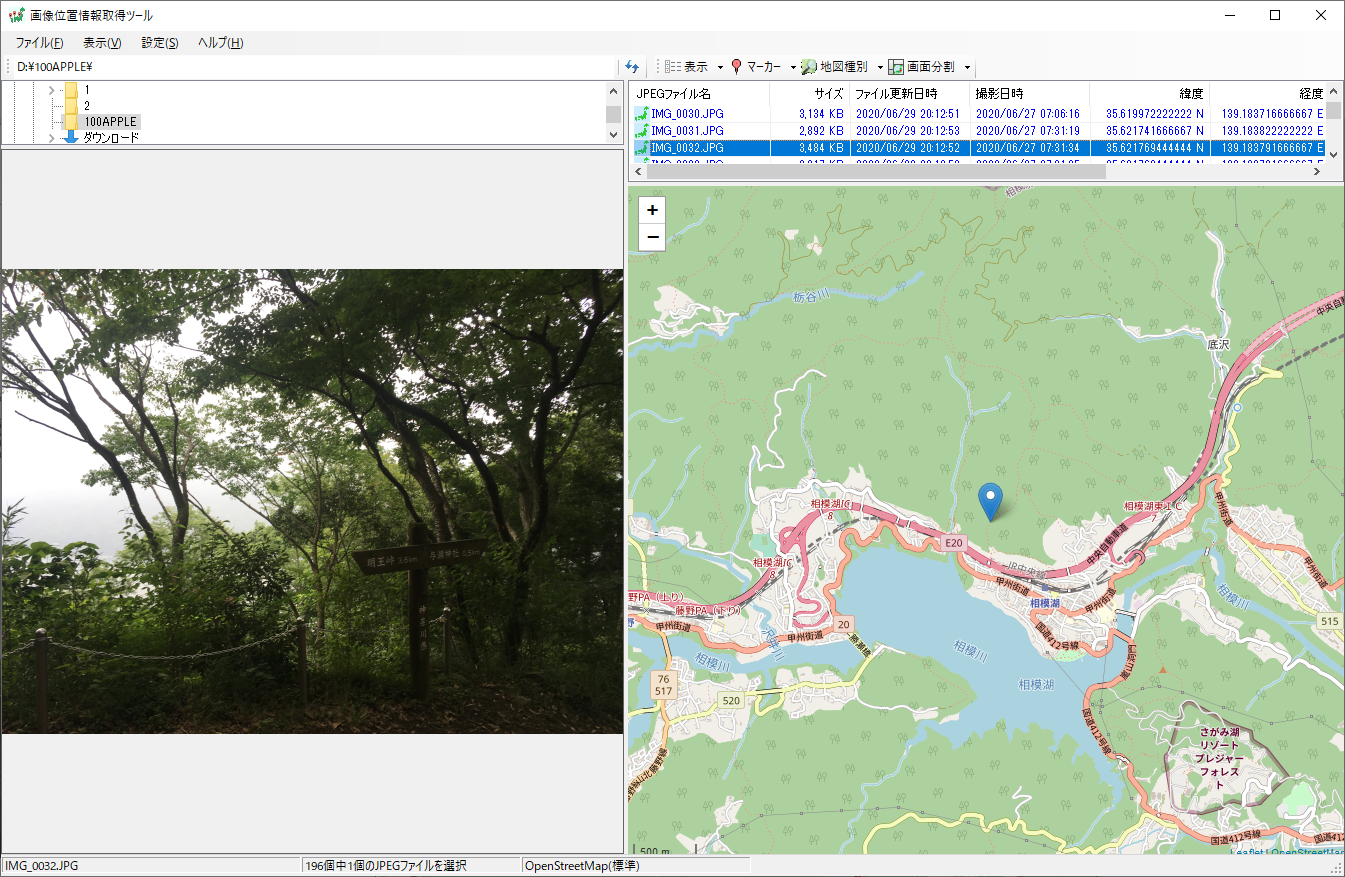Sort by ファイル更新日時 column header
1345x877 pixels.
tap(909, 94)
